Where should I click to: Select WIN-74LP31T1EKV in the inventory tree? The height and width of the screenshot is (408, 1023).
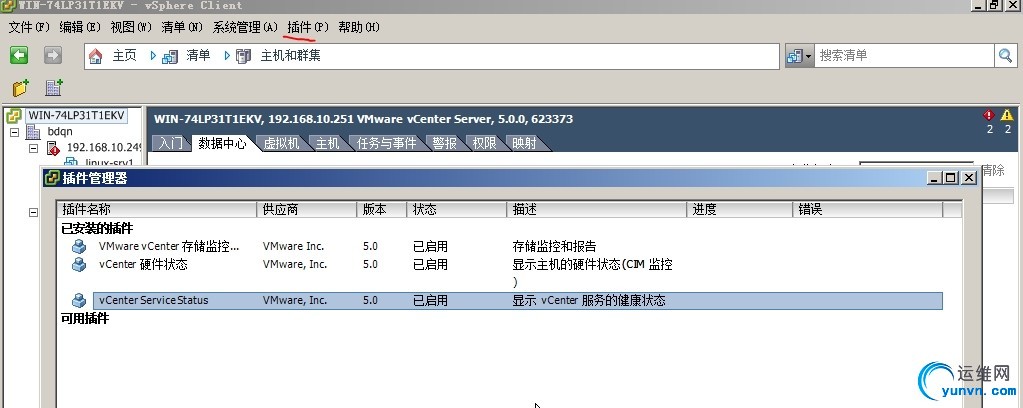pyautogui.click(x=76, y=116)
